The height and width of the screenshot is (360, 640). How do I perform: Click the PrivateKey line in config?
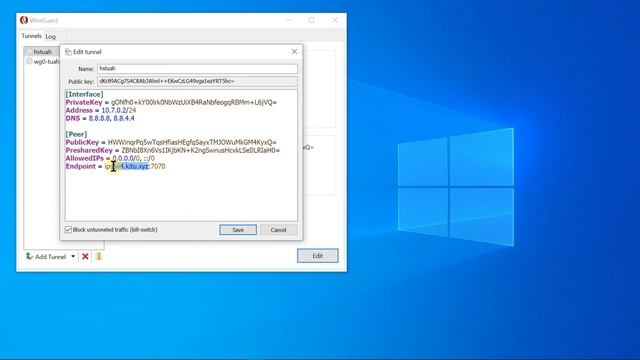[171, 102]
